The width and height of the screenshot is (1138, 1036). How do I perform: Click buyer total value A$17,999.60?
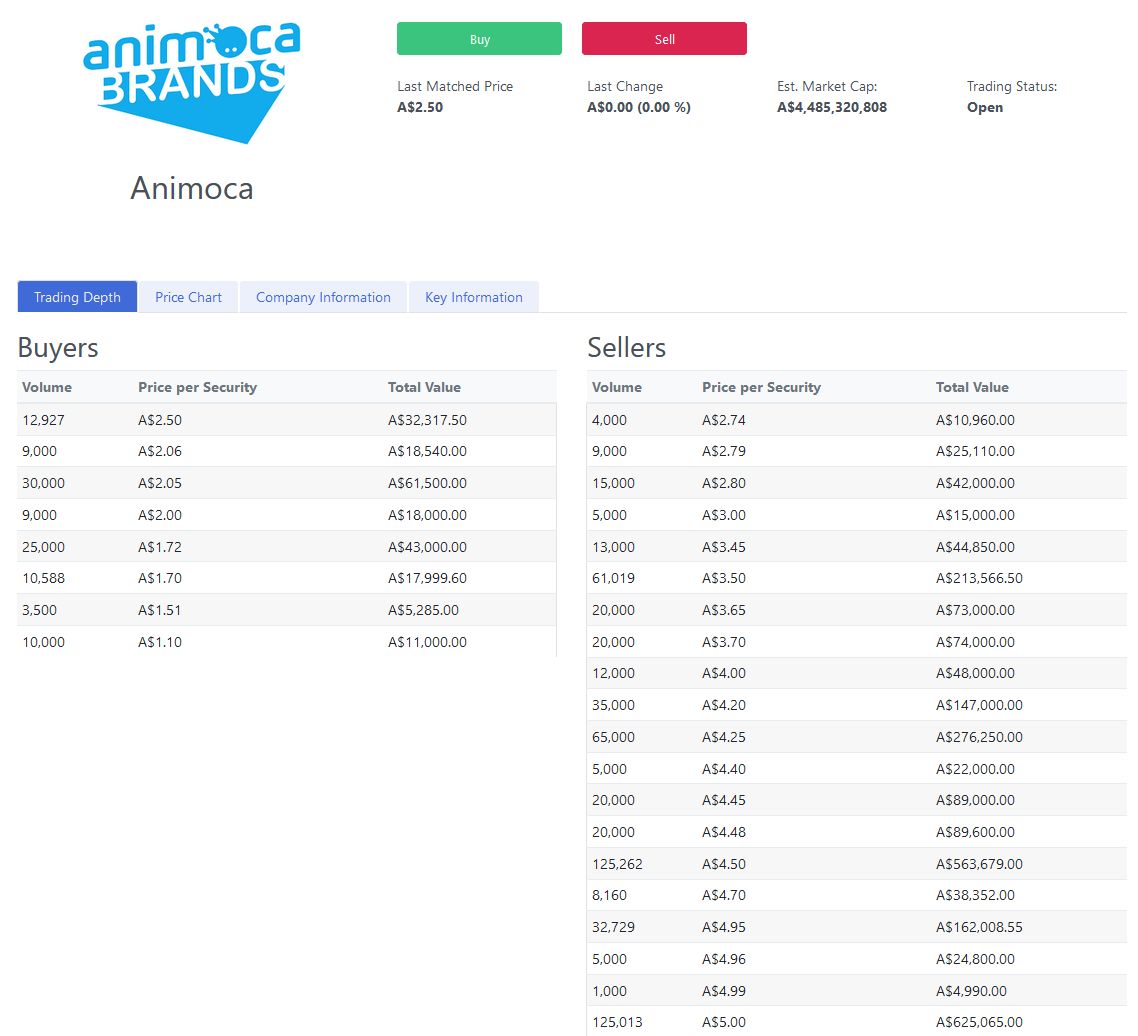(x=427, y=578)
